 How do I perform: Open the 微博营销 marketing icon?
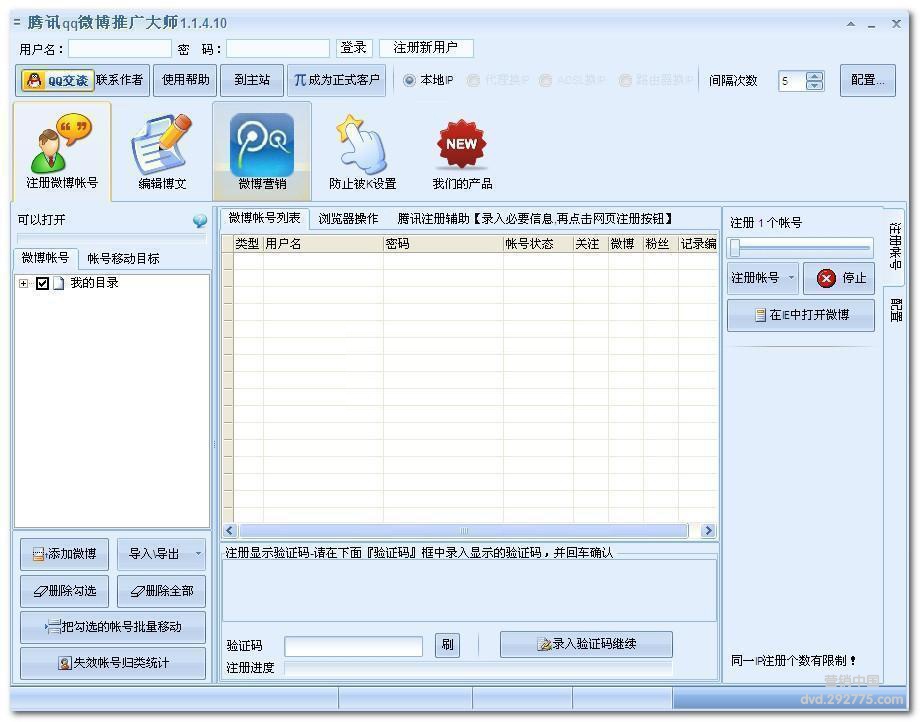tap(262, 151)
